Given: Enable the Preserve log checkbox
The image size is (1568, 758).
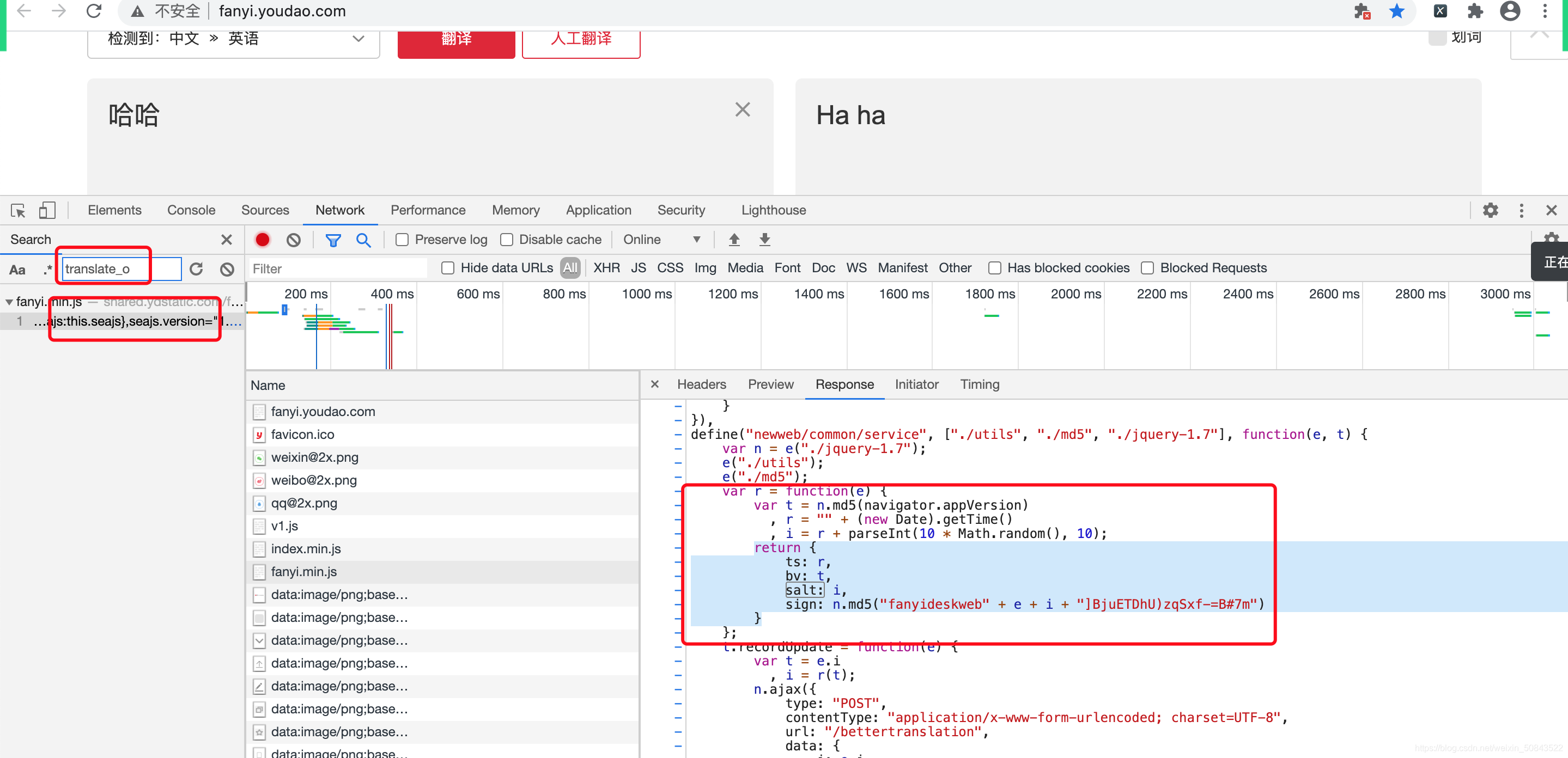Looking at the screenshot, I should pos(402,240).
